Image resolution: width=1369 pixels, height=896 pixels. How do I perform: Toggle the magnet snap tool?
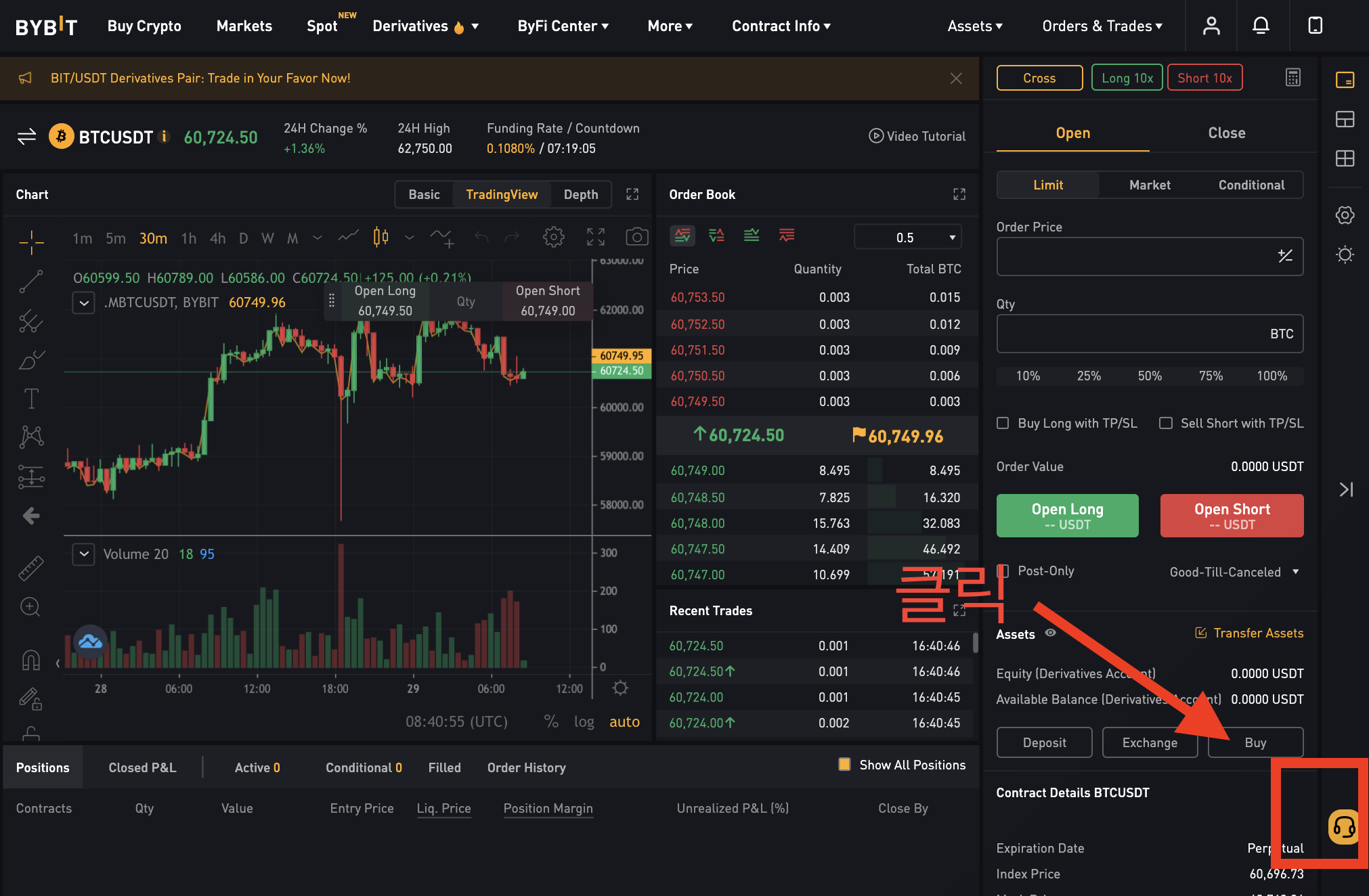click(31, 660)
